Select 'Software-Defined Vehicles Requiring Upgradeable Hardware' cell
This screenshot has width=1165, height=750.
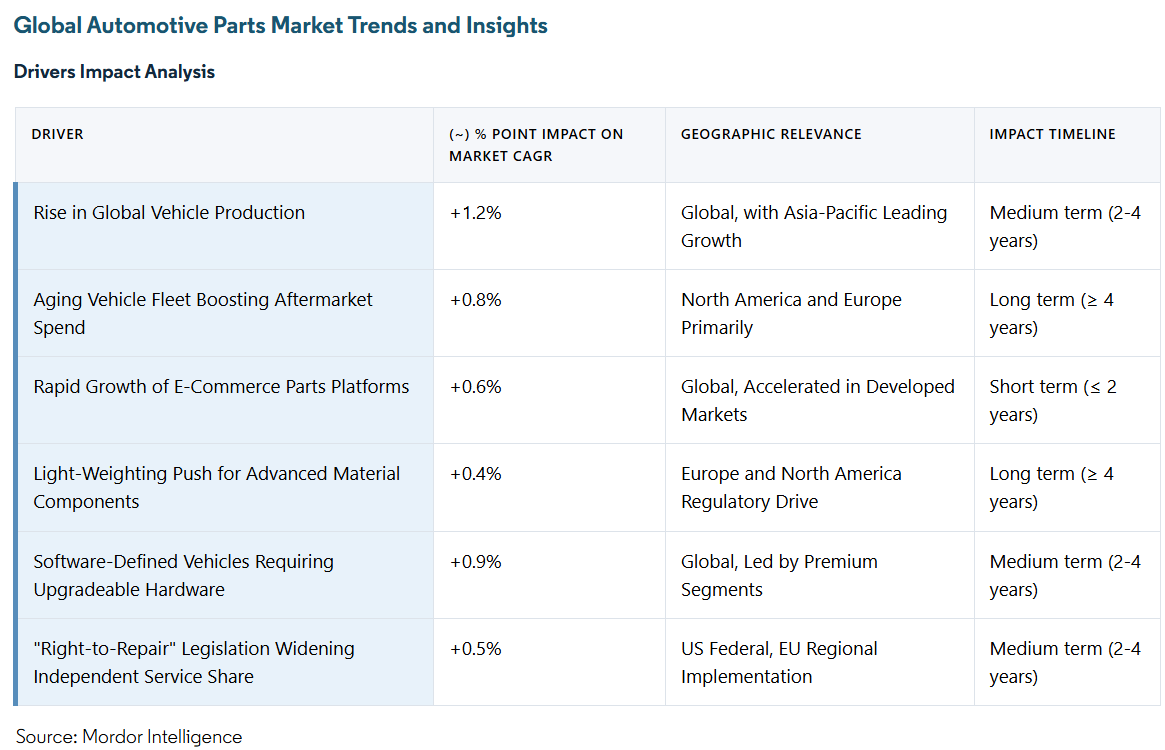[x=184, y=575]
